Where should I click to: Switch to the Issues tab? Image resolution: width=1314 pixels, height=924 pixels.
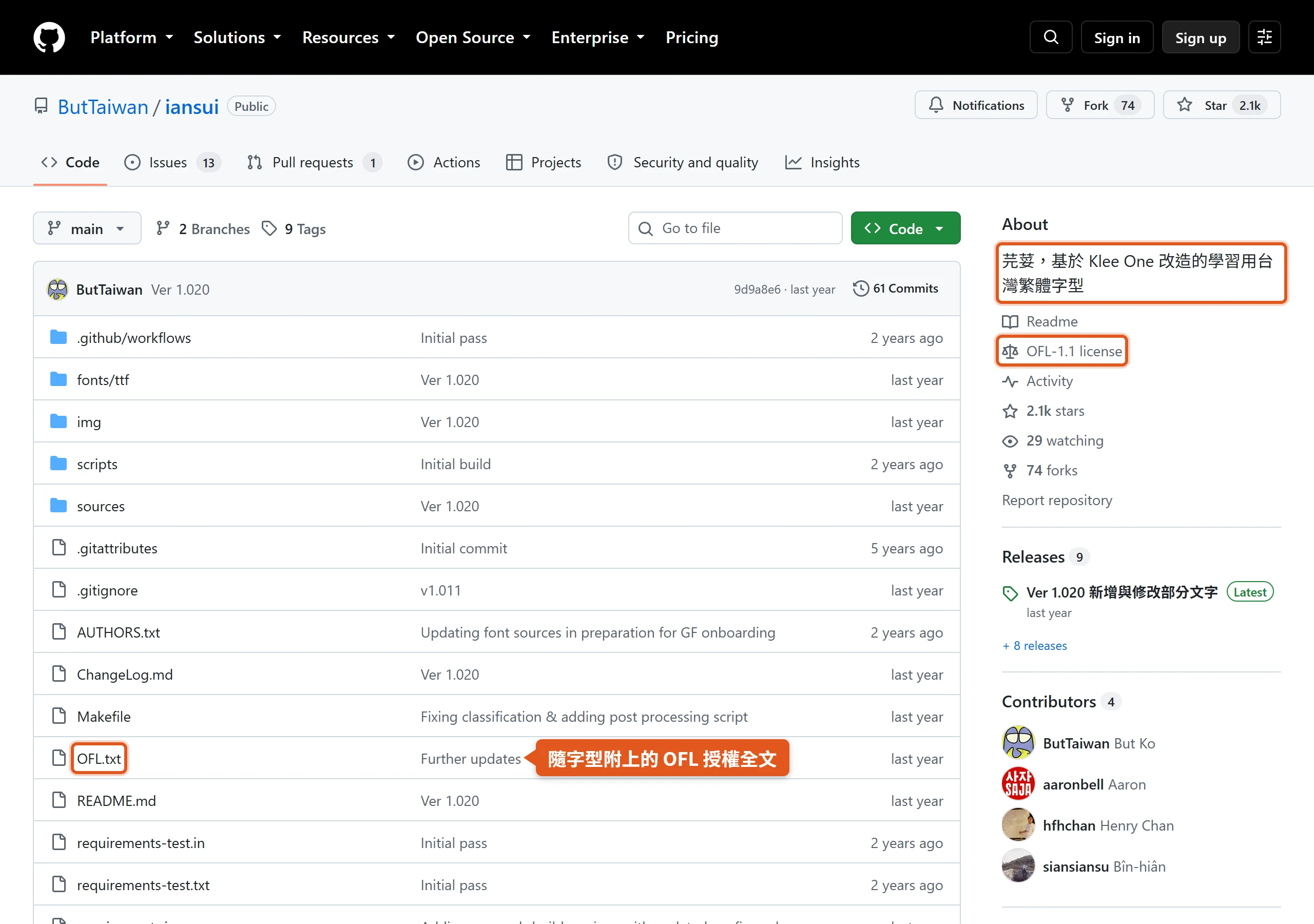[x=172, y=163]
